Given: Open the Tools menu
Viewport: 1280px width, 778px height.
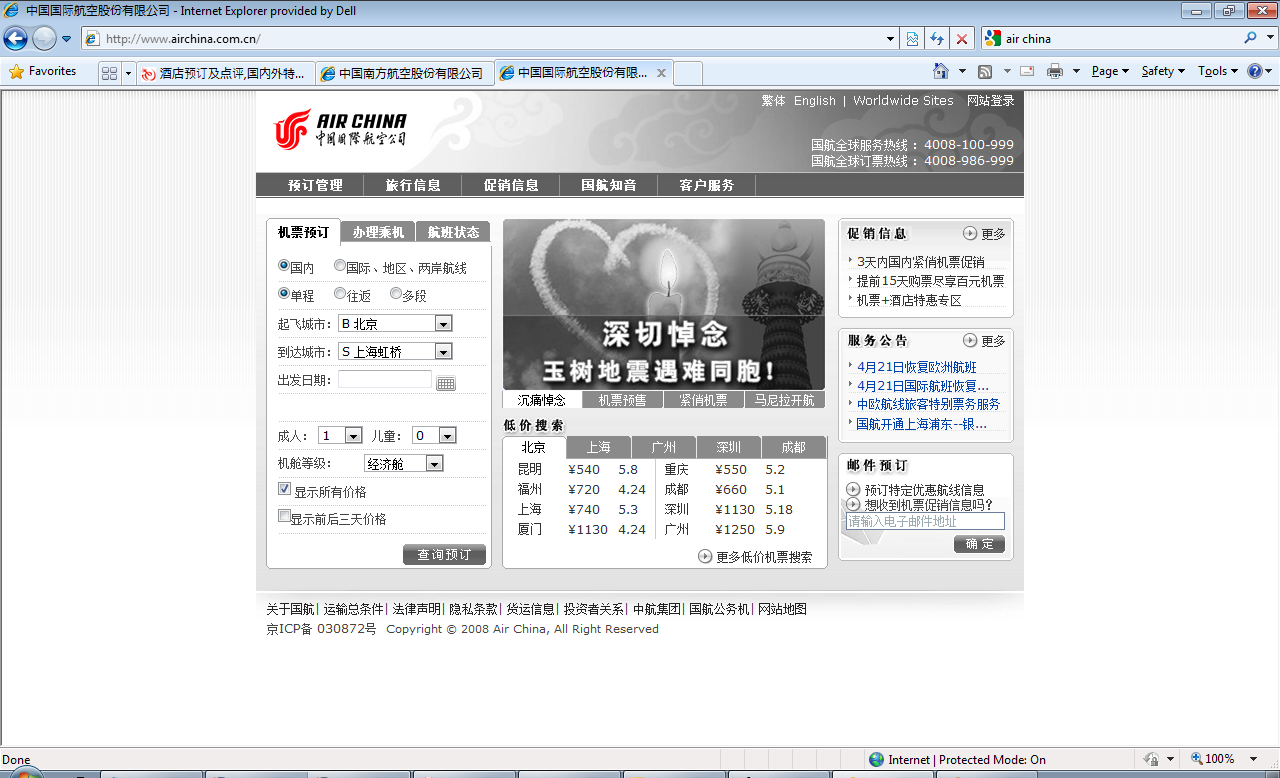Looking at the screenshot, I should [x=1218, y=71].
